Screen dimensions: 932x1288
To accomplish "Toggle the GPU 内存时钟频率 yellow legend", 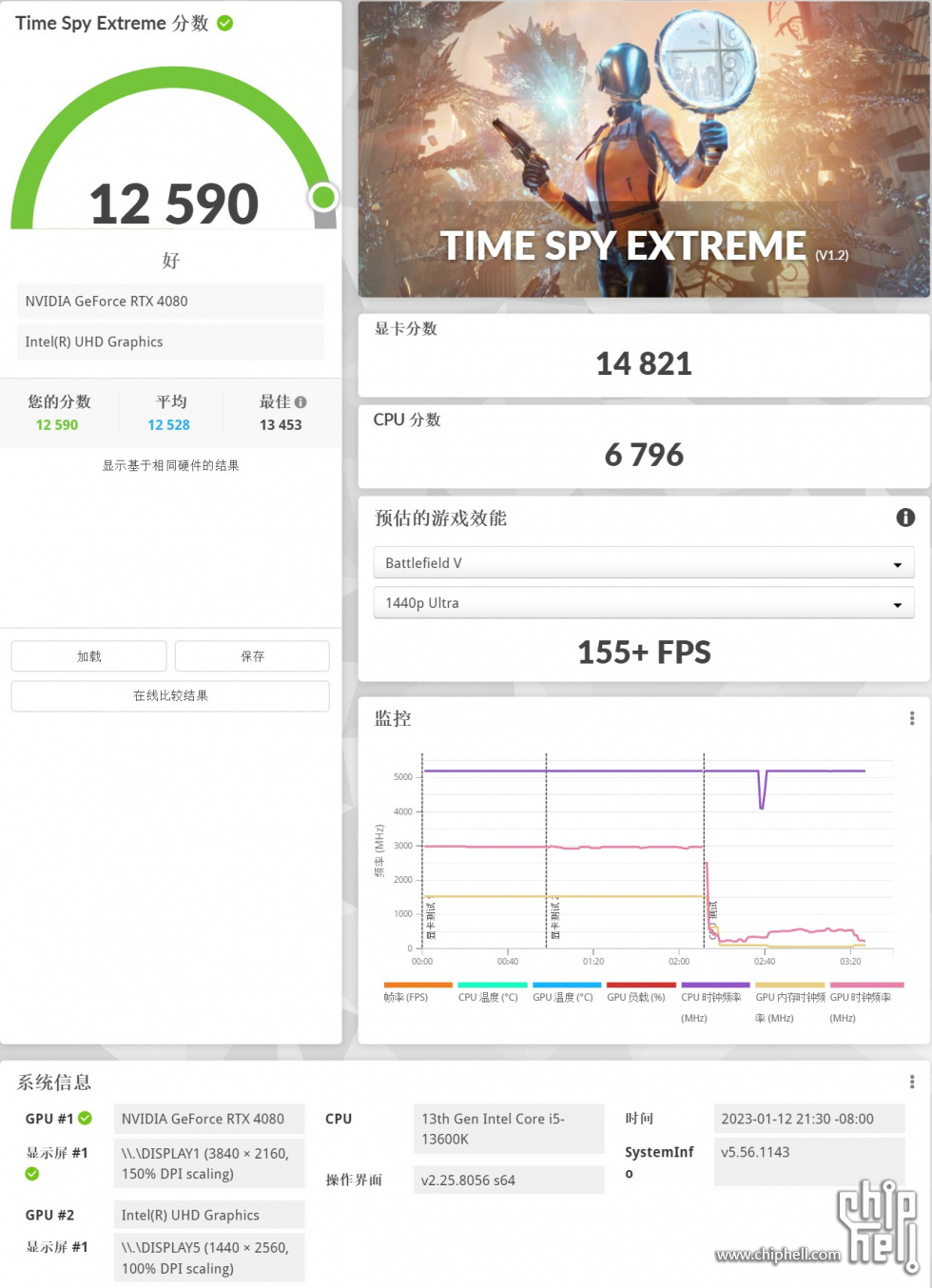I will pyautogui.click(x=790, y=986).
